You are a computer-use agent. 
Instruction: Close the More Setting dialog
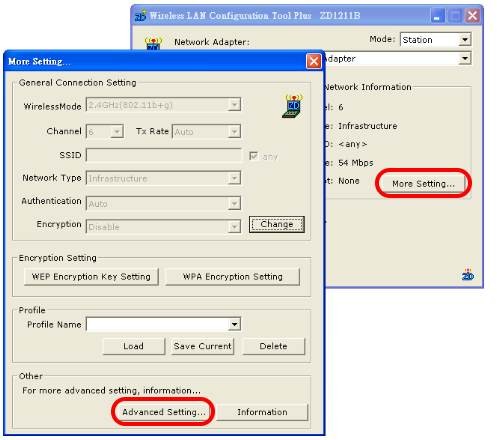[x=313, y=61]
